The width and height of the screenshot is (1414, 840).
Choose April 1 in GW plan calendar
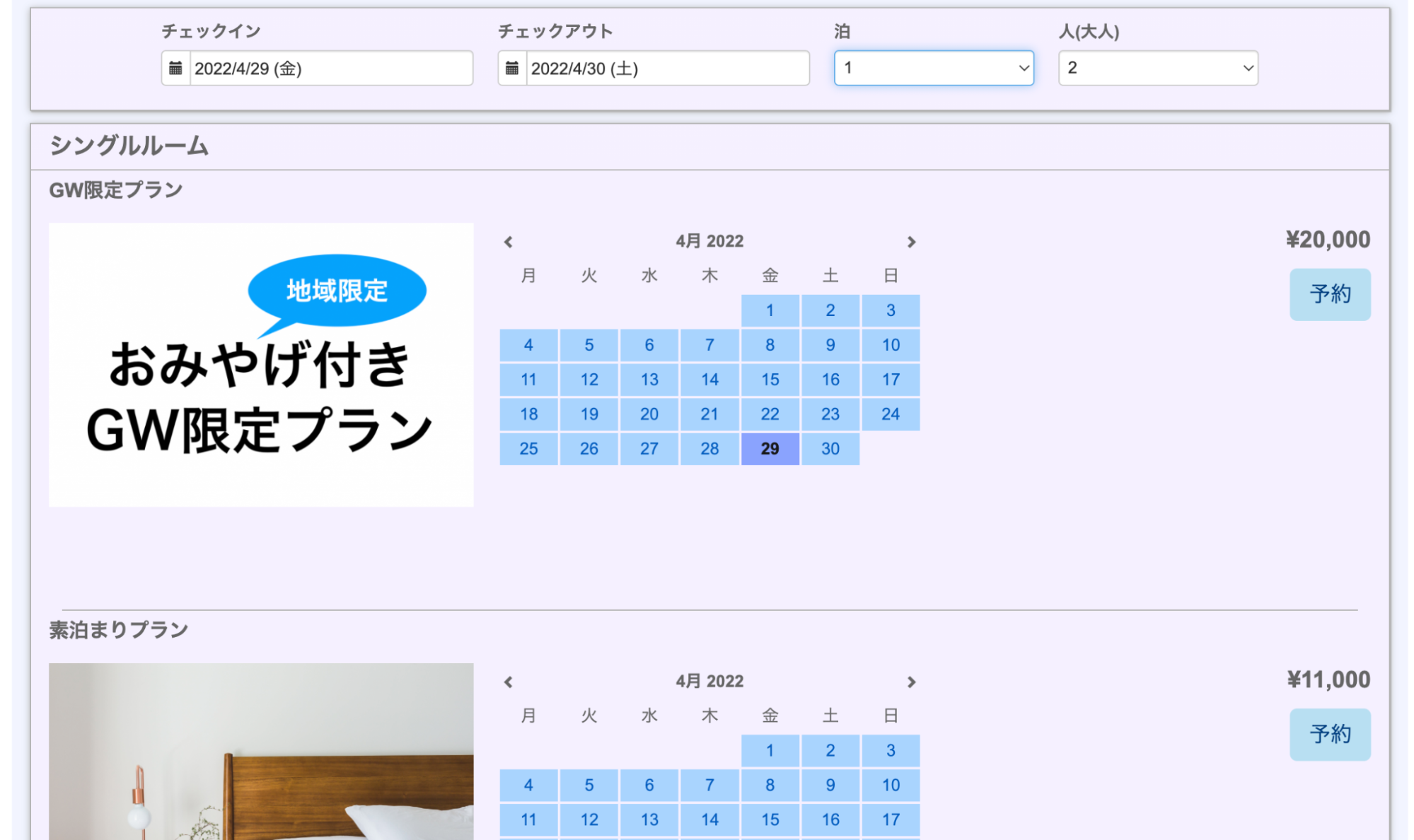point(770,310)
